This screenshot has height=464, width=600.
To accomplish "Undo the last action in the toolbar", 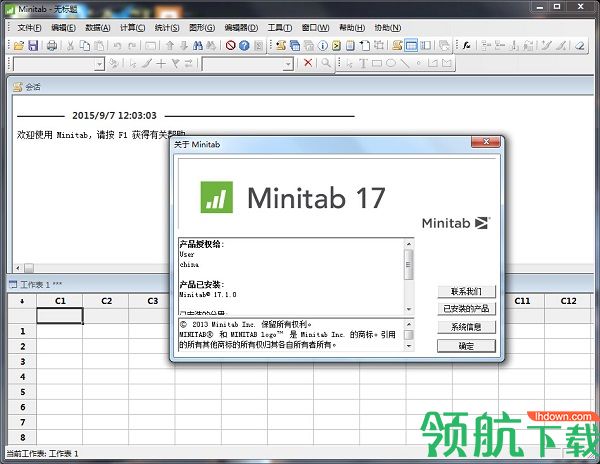I will 117,46.
